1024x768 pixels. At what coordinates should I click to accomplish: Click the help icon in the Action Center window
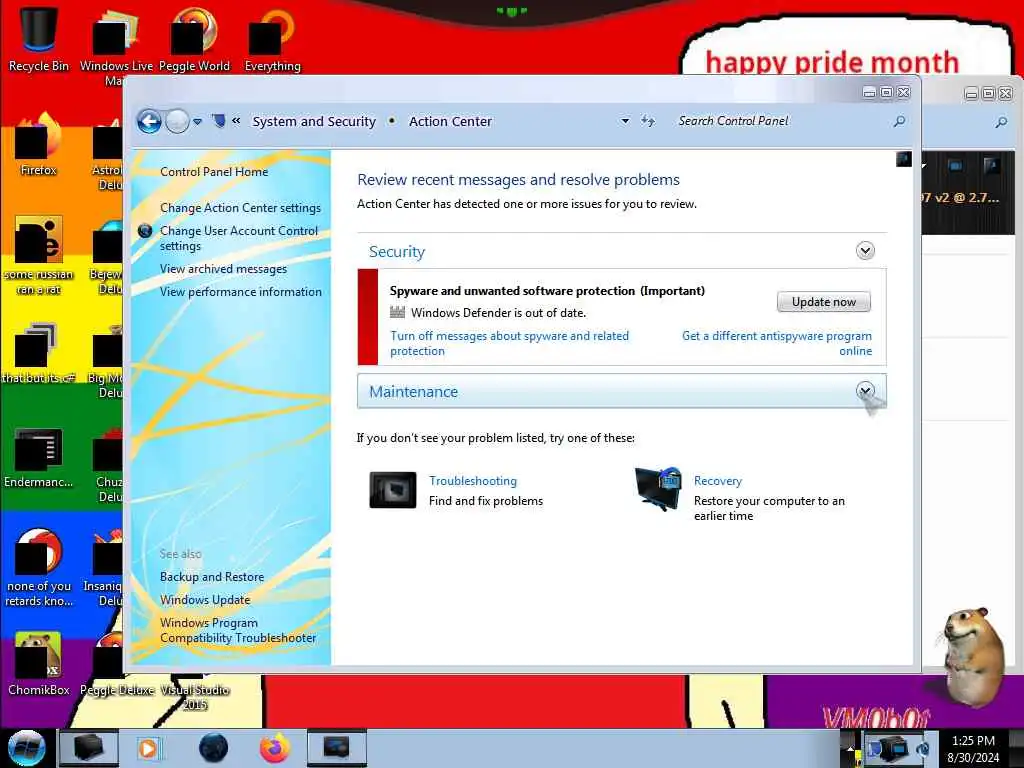[904, 159]
